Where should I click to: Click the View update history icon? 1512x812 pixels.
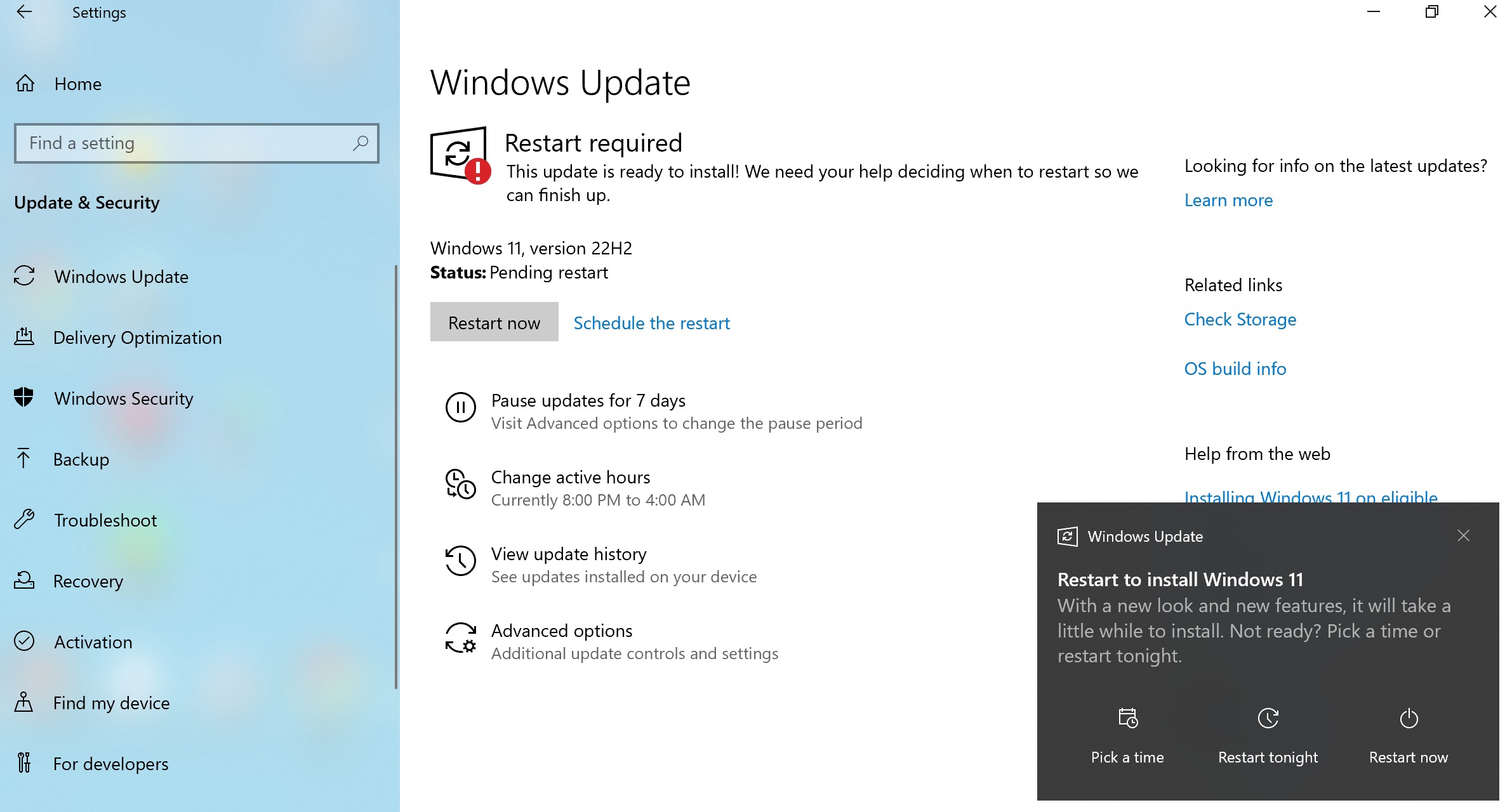click(460, 561)
